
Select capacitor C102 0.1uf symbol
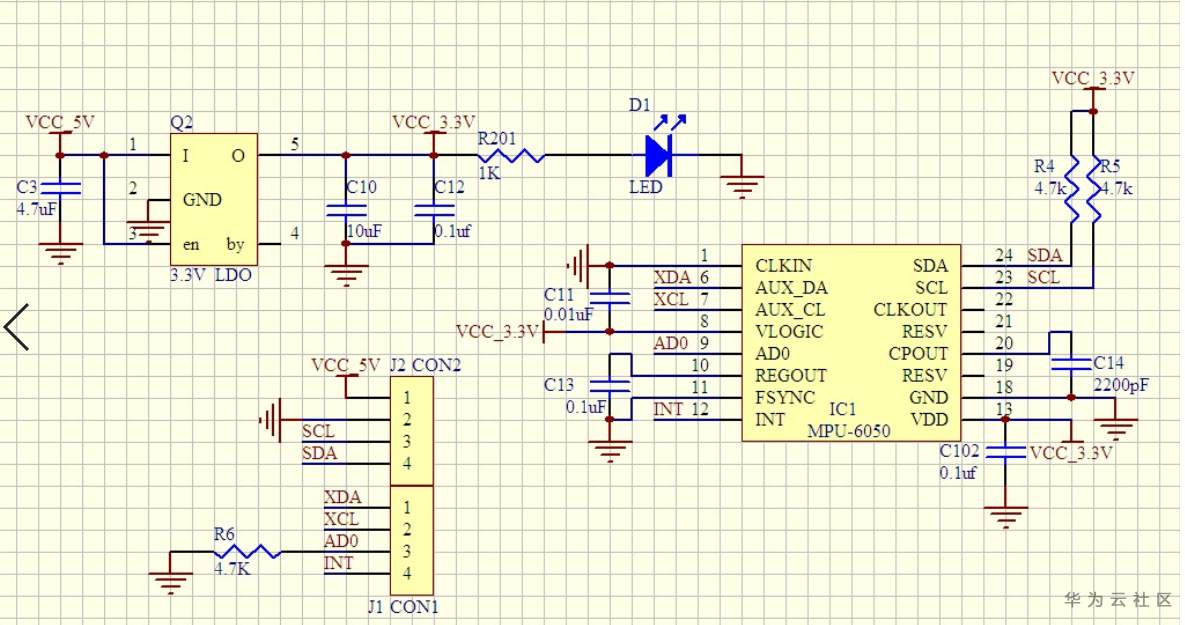(x=1005, y=452)
